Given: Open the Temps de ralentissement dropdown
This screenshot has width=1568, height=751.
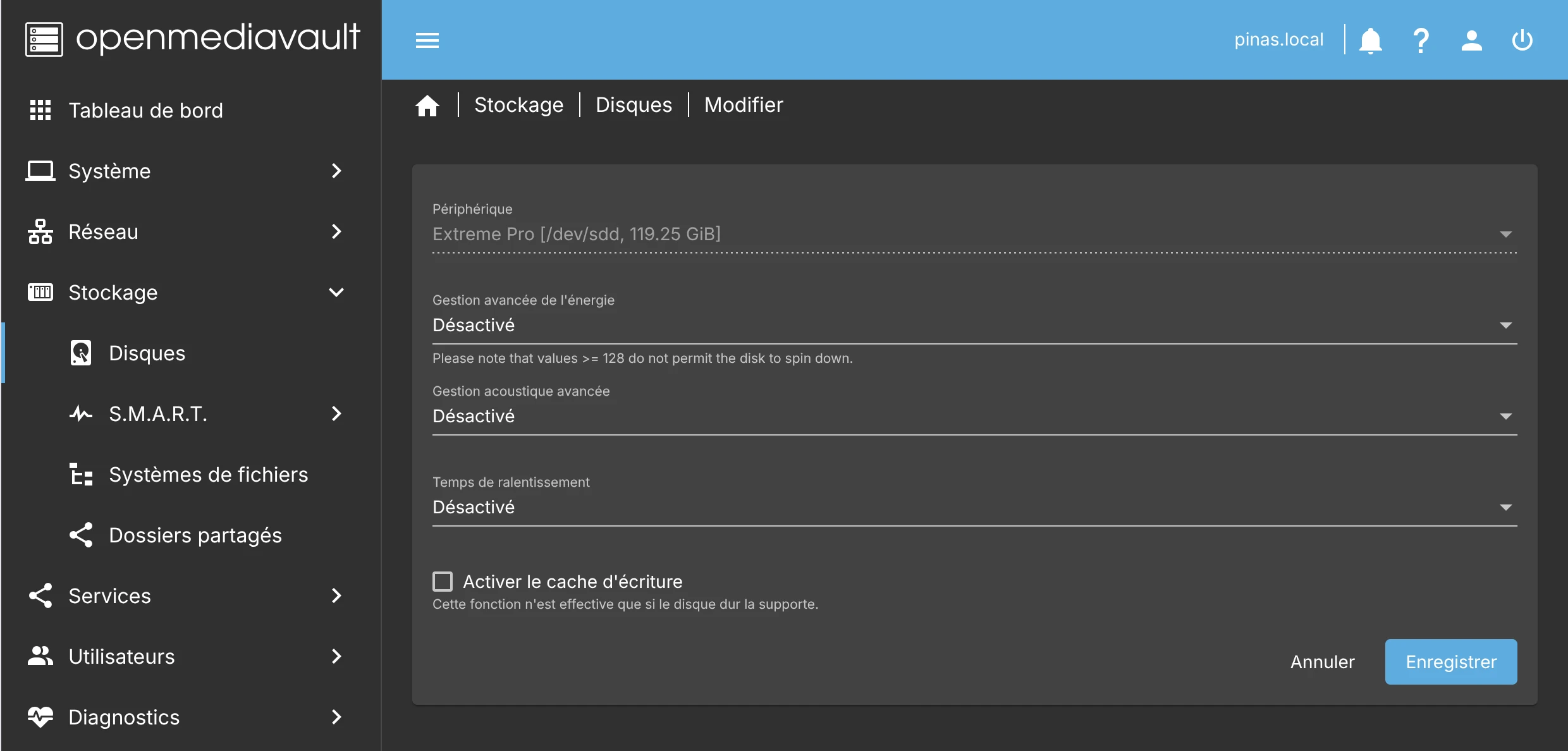Looking at the screenshot, I should 974,507.
